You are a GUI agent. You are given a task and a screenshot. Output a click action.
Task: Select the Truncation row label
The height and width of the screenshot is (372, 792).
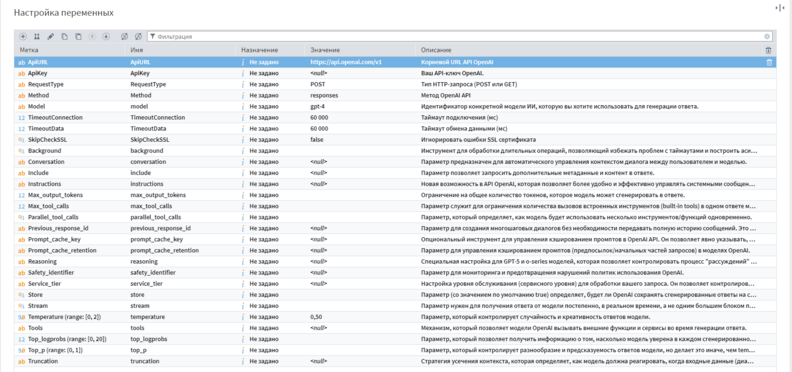click(43, 361)
